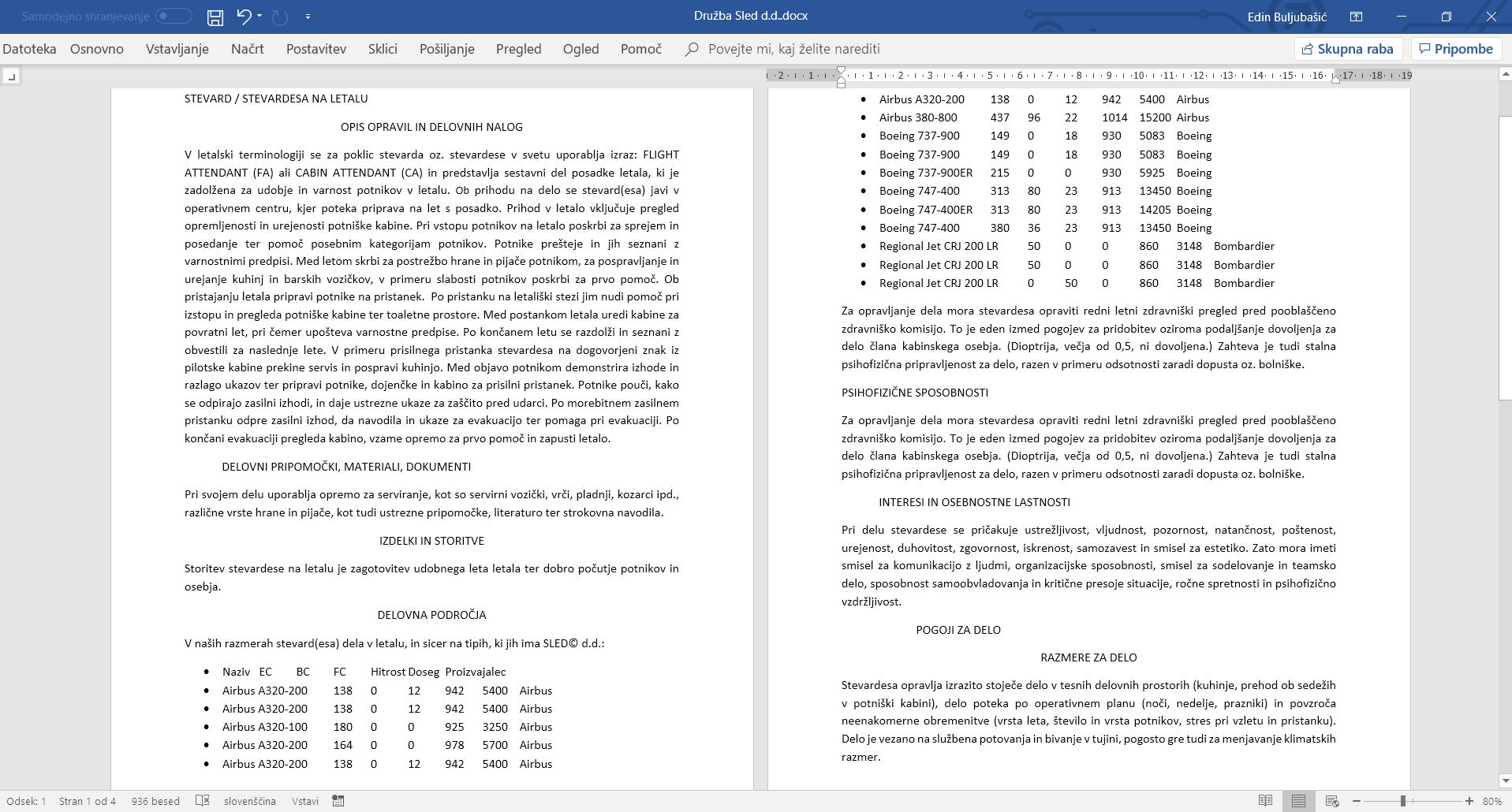Click the Undo arrow icon
The width and height of the screenshot is (1512, 812).
tap(244, 17)
